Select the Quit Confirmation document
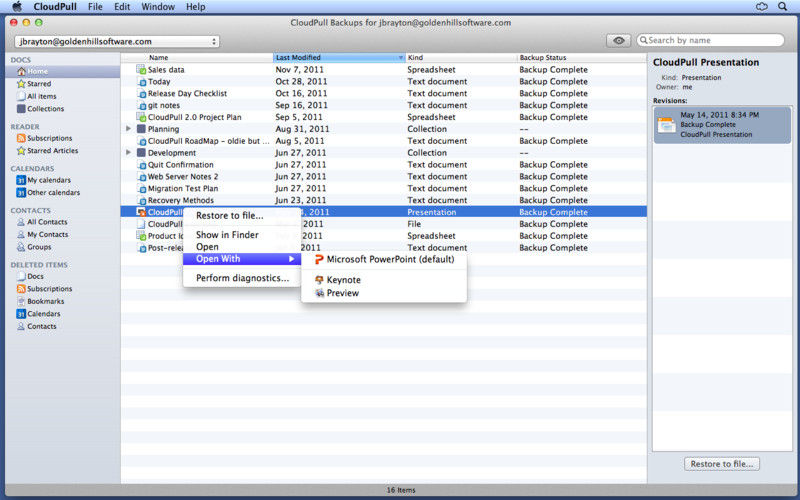 [384, 164]
